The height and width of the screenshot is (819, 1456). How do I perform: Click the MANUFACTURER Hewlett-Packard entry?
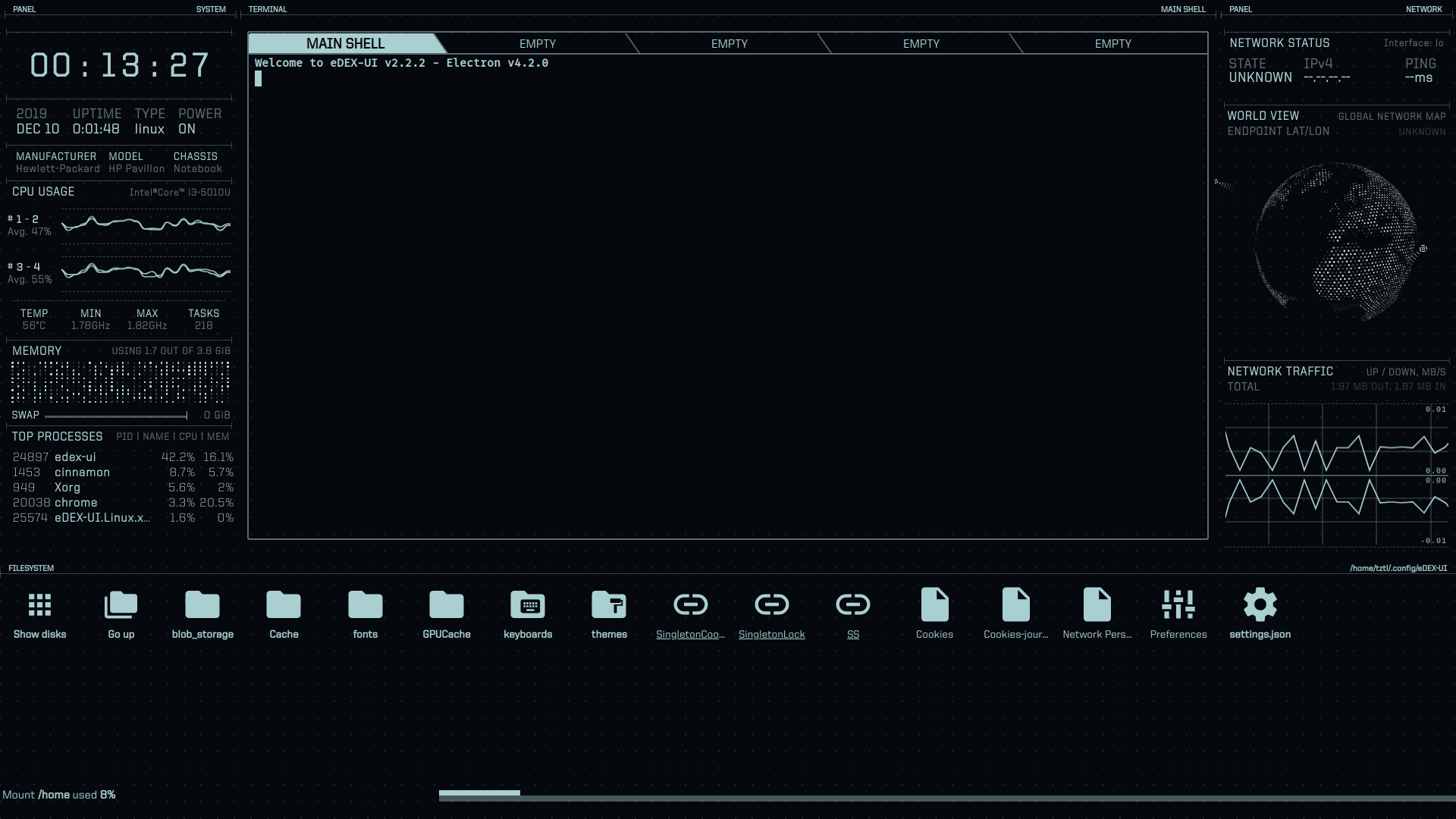click(57, 162)
